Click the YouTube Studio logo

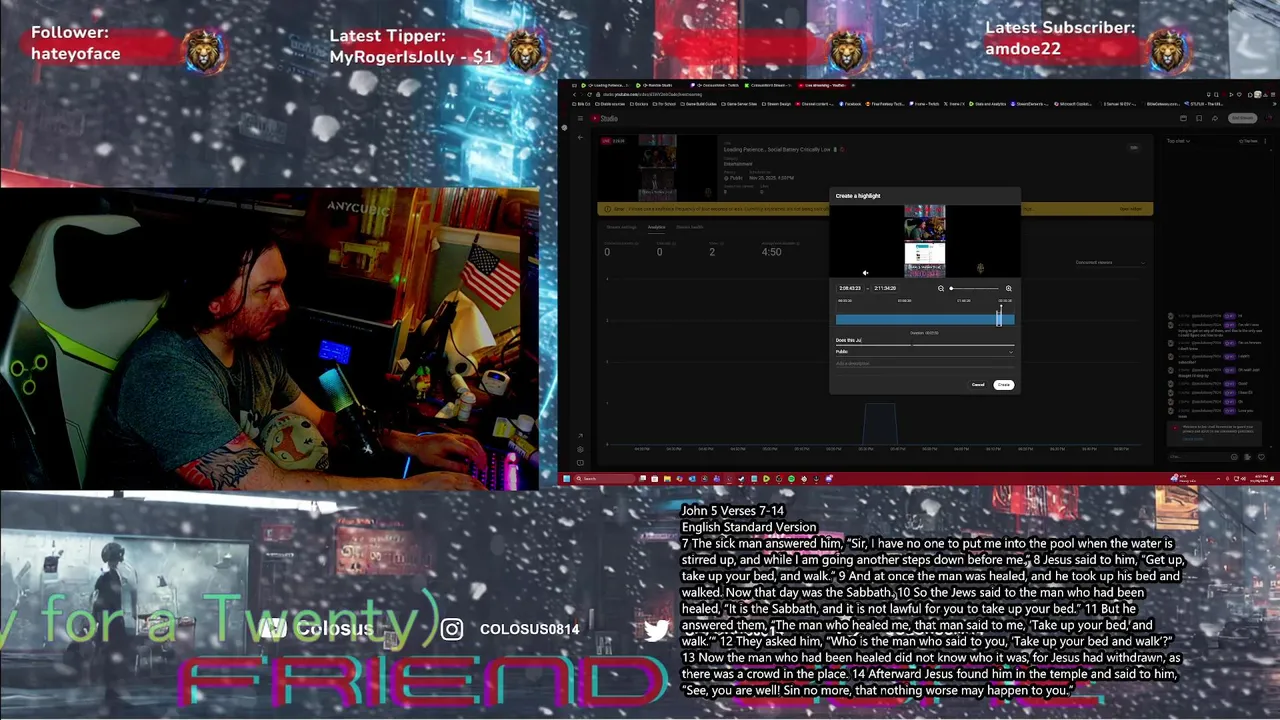coord(604,118)
